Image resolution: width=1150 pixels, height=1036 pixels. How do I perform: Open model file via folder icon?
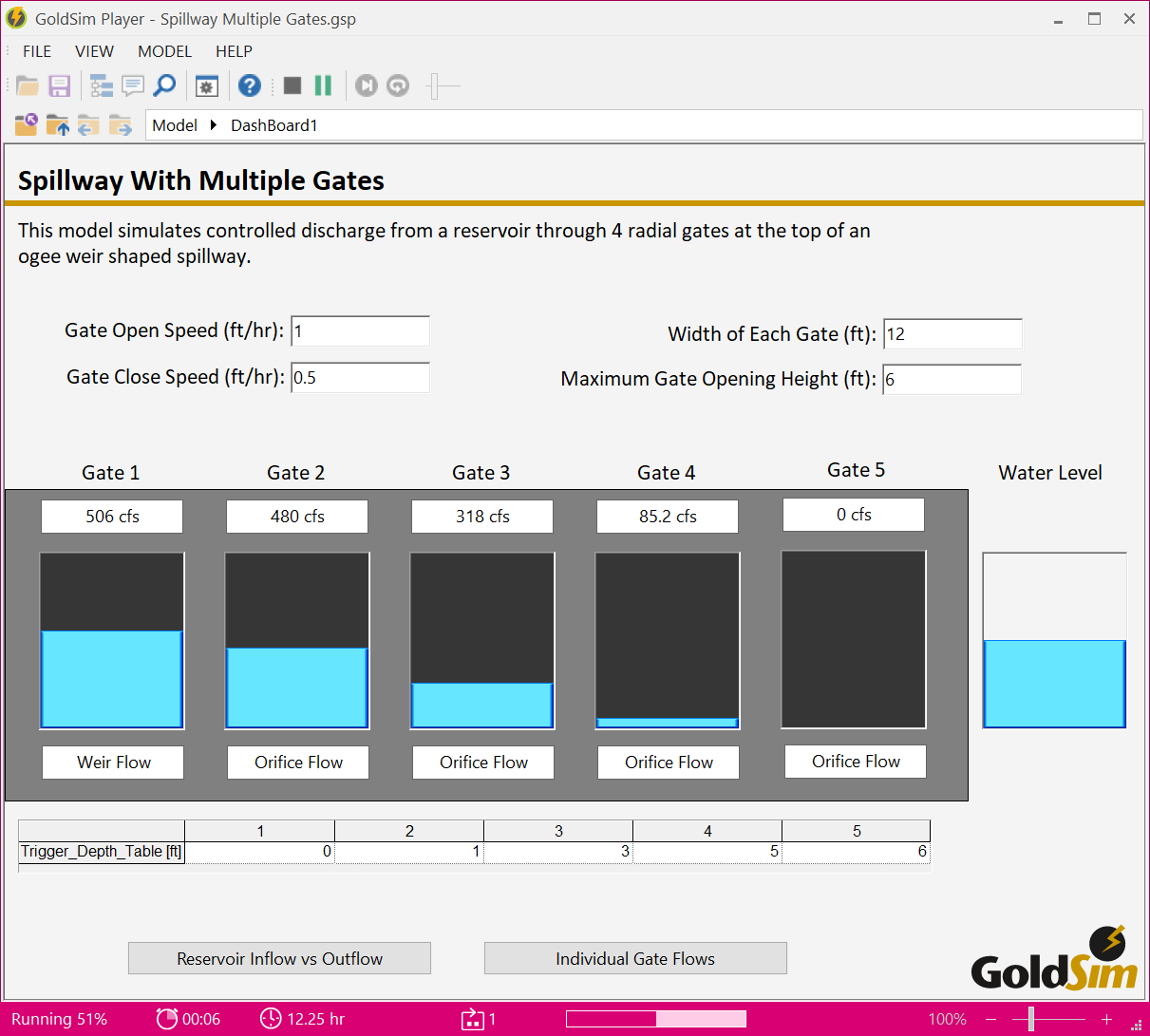pos(28,86)
